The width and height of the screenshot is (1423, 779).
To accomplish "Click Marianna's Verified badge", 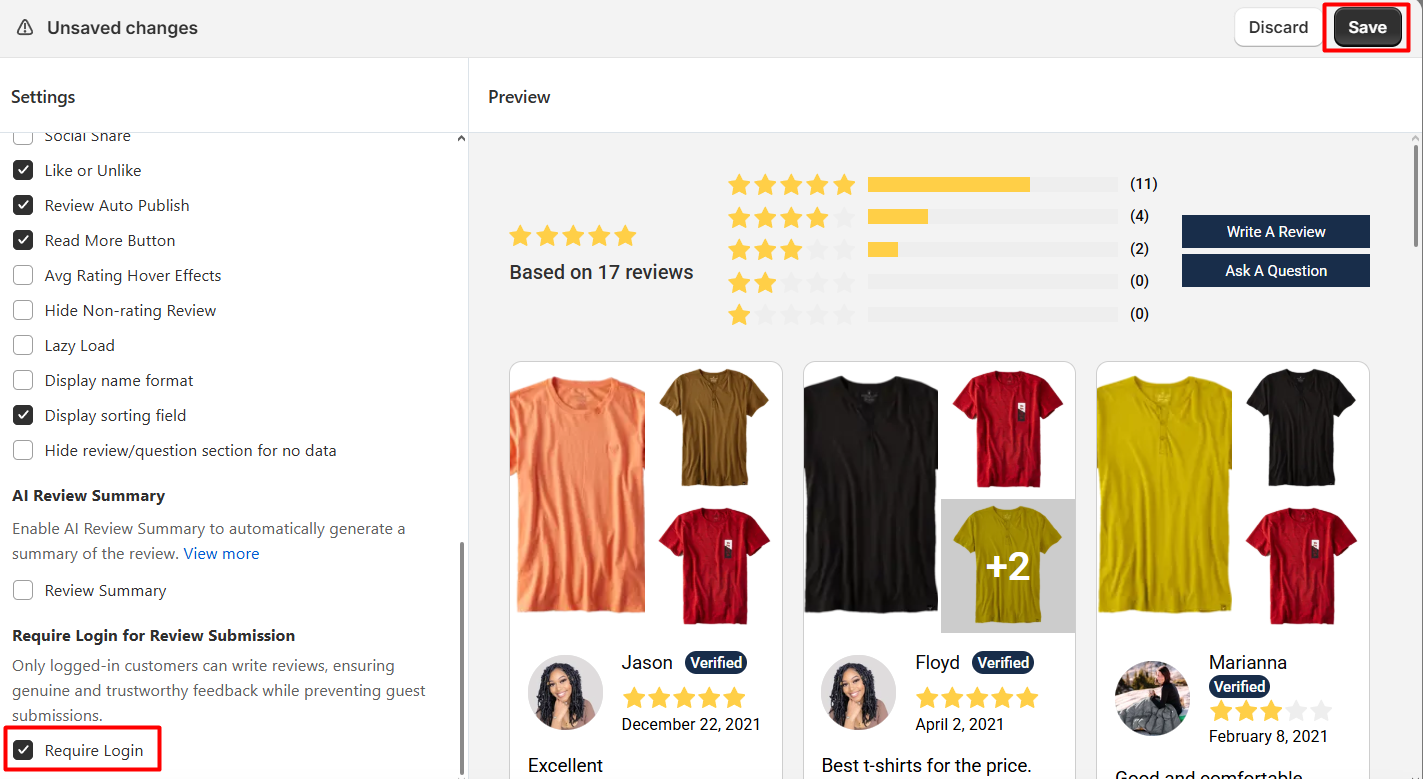I will point(1240,686).
